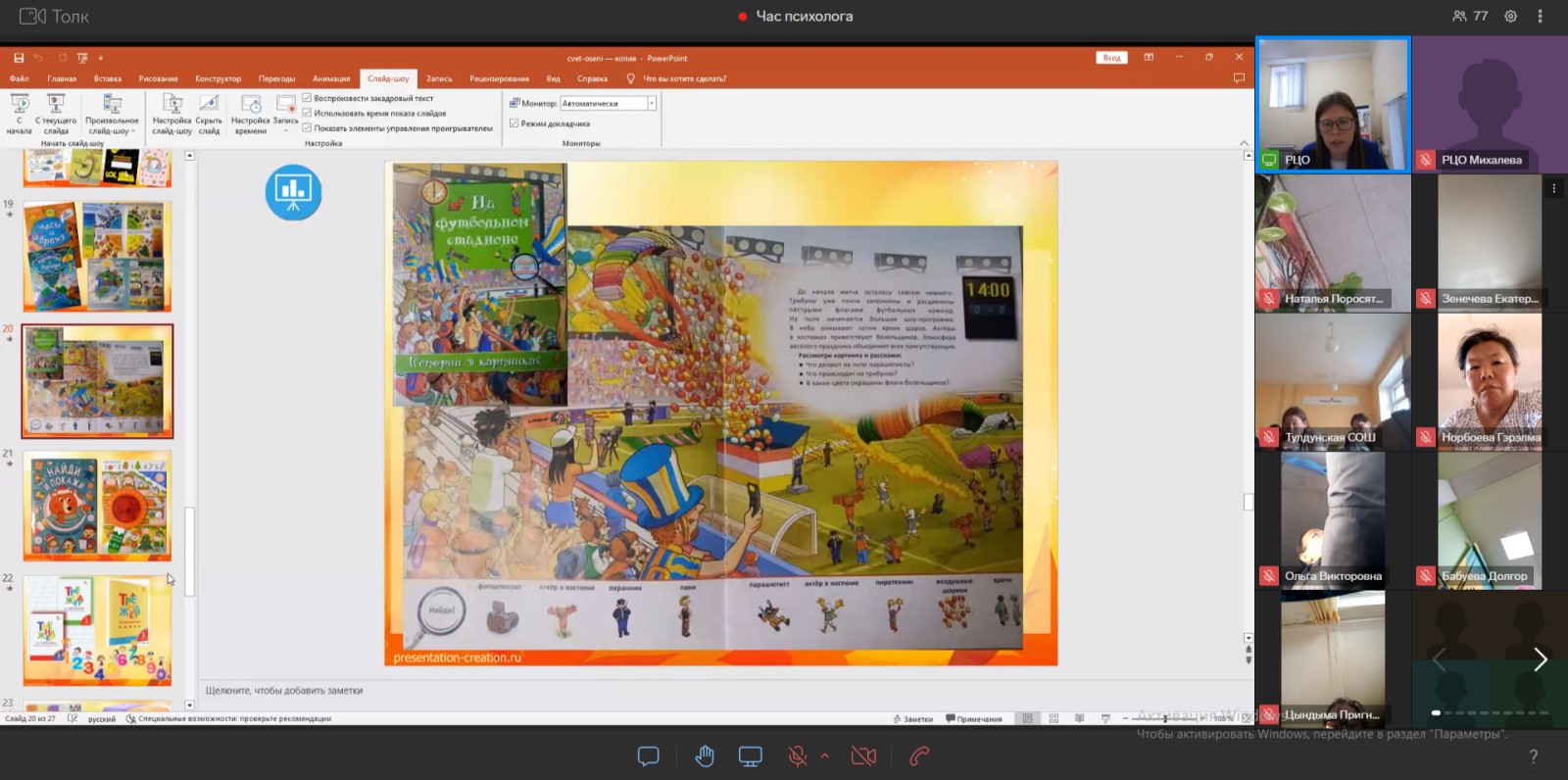1568x780 pixels.
Task: Switch to the 'Переходы' ribbon tab
Action: [x=277, y=78]
